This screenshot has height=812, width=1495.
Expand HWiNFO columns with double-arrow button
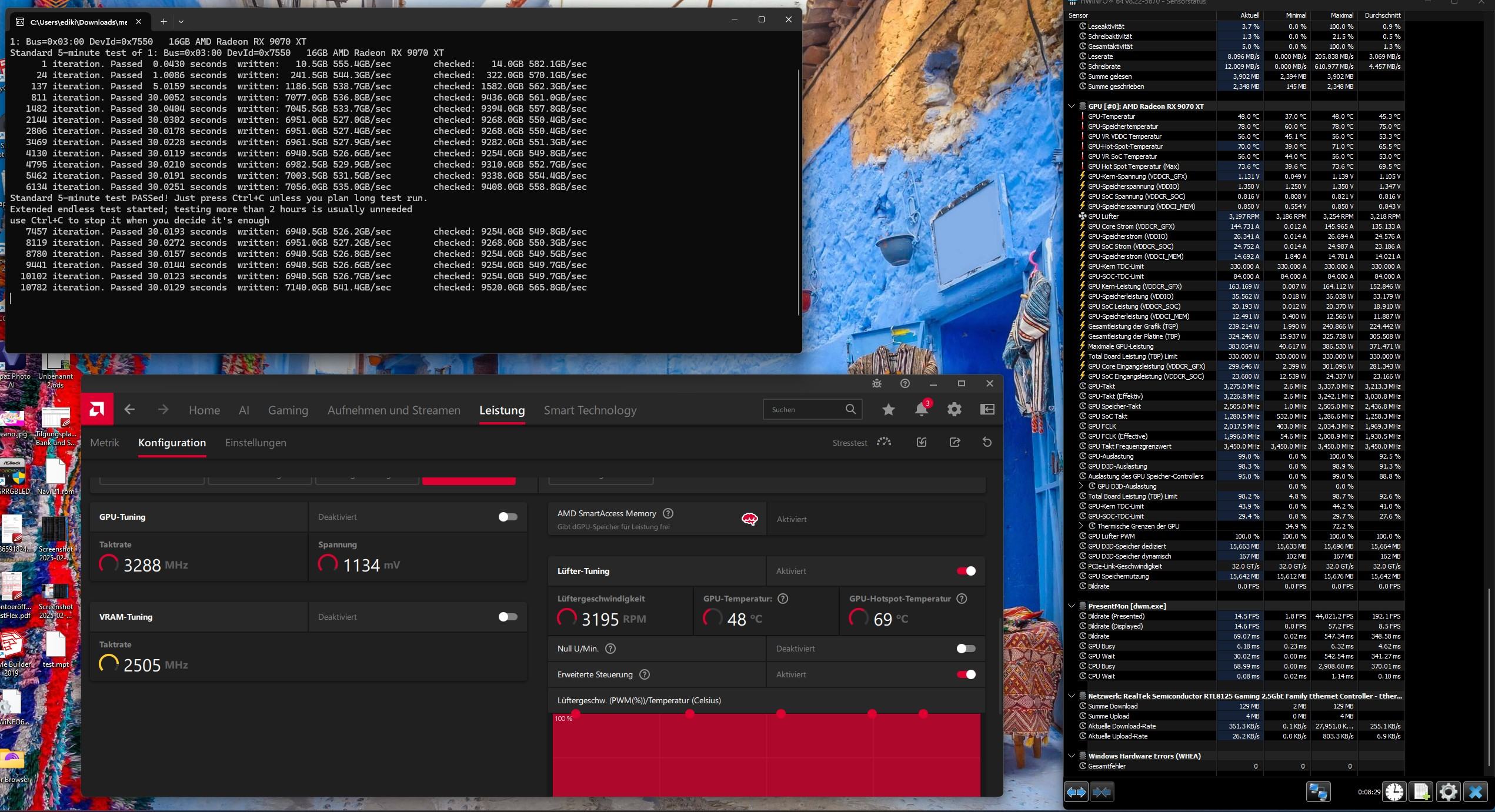[x=1076, y=792]
